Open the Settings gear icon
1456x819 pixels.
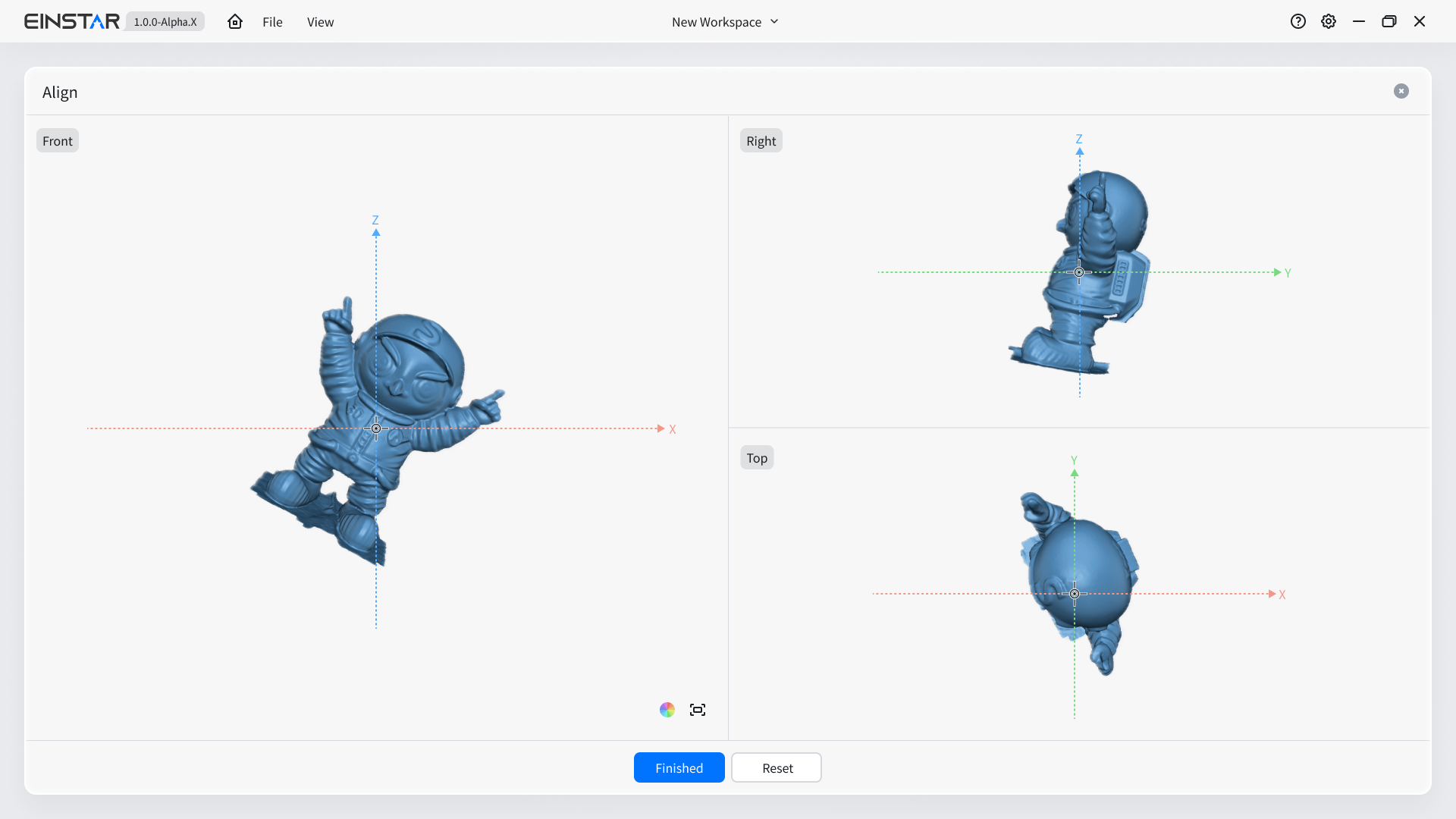pos(1329,22)
